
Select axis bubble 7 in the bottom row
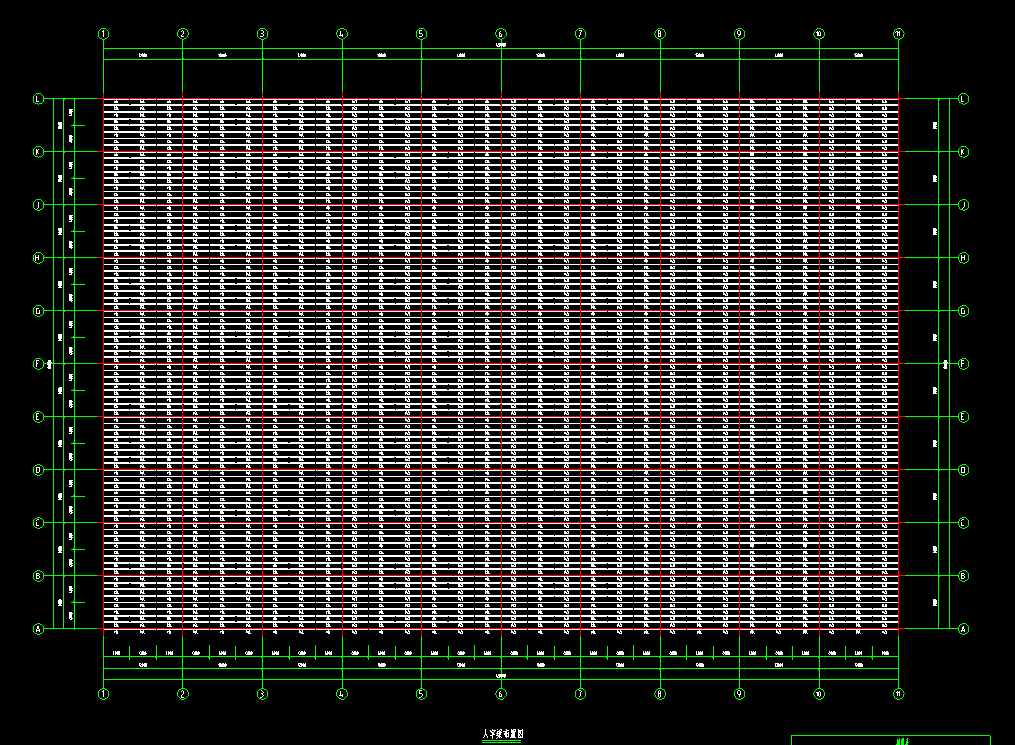pos(581,694)
